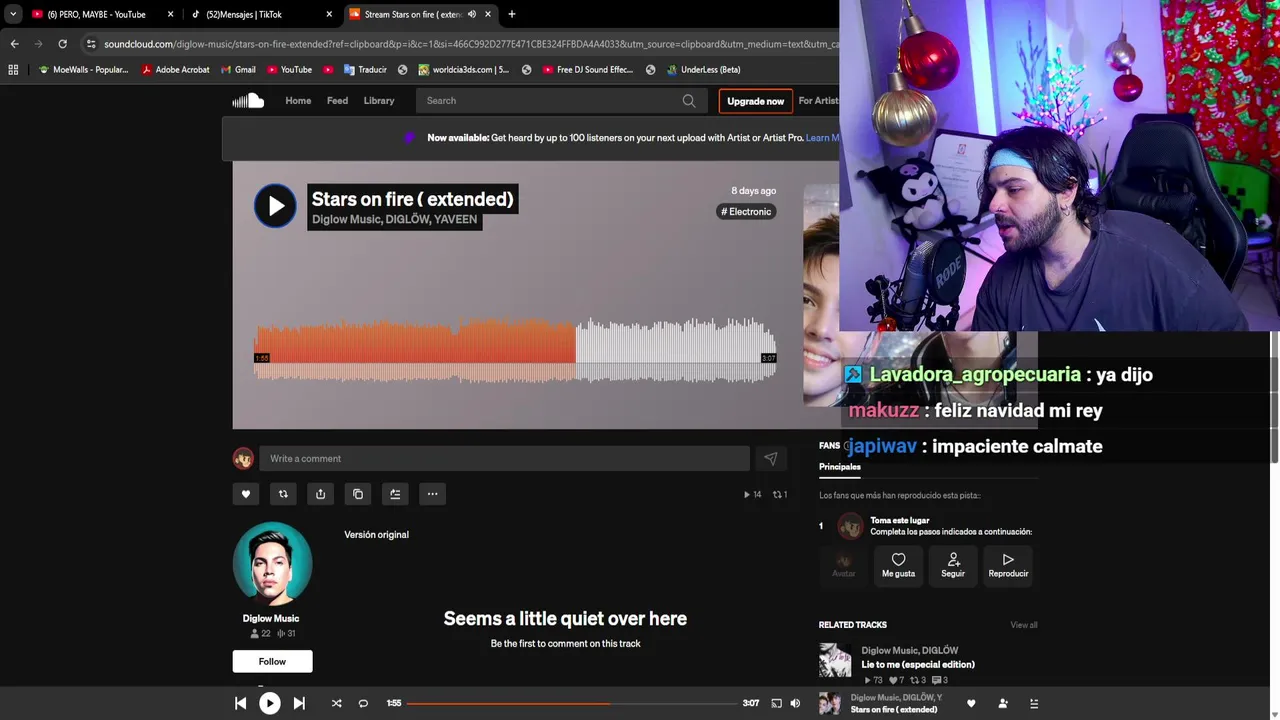
Task: Open the apps grid in the bookmarks bar
Action: (x=13, y=70)
